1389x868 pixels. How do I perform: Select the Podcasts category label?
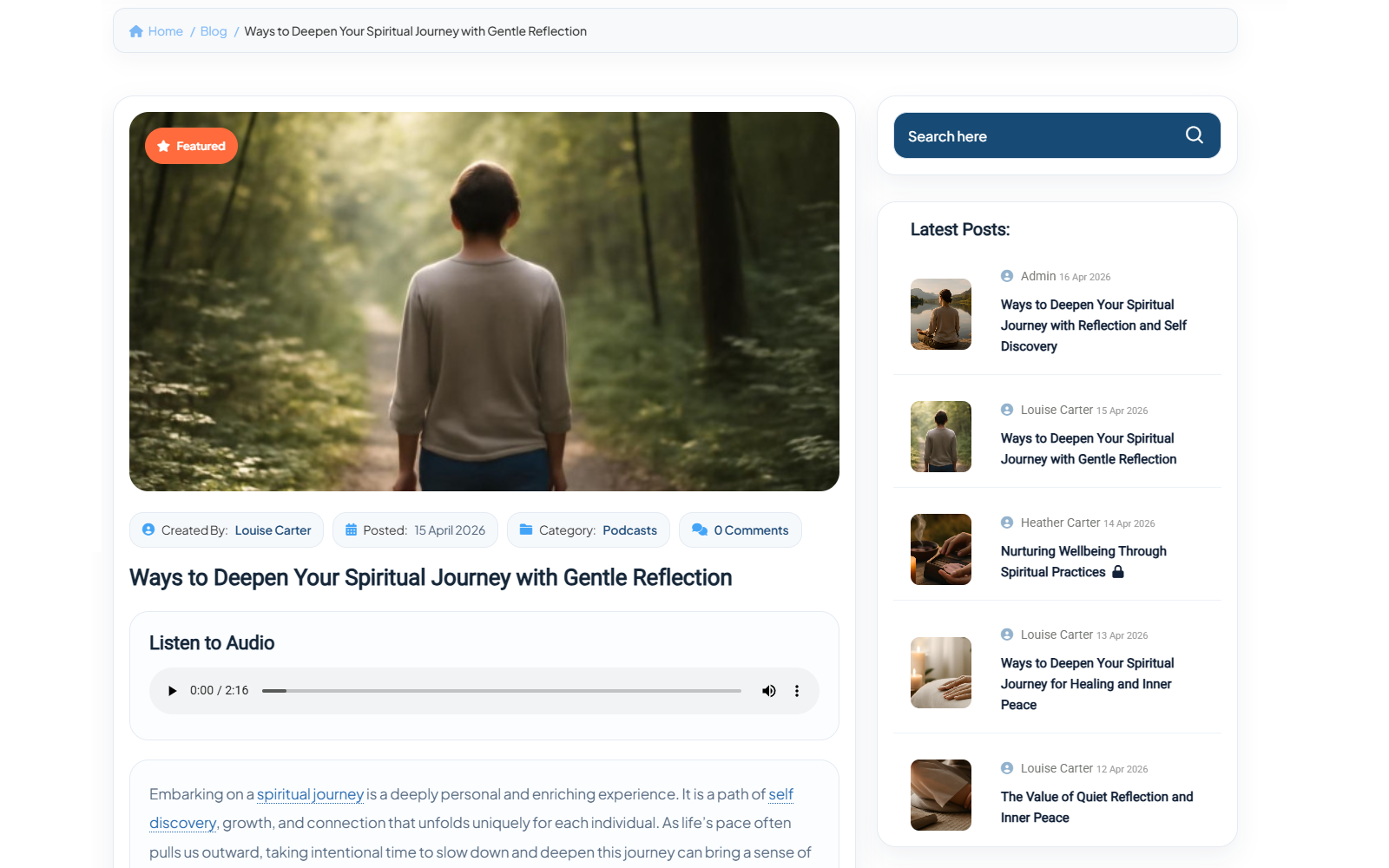[x=629, y=529]
